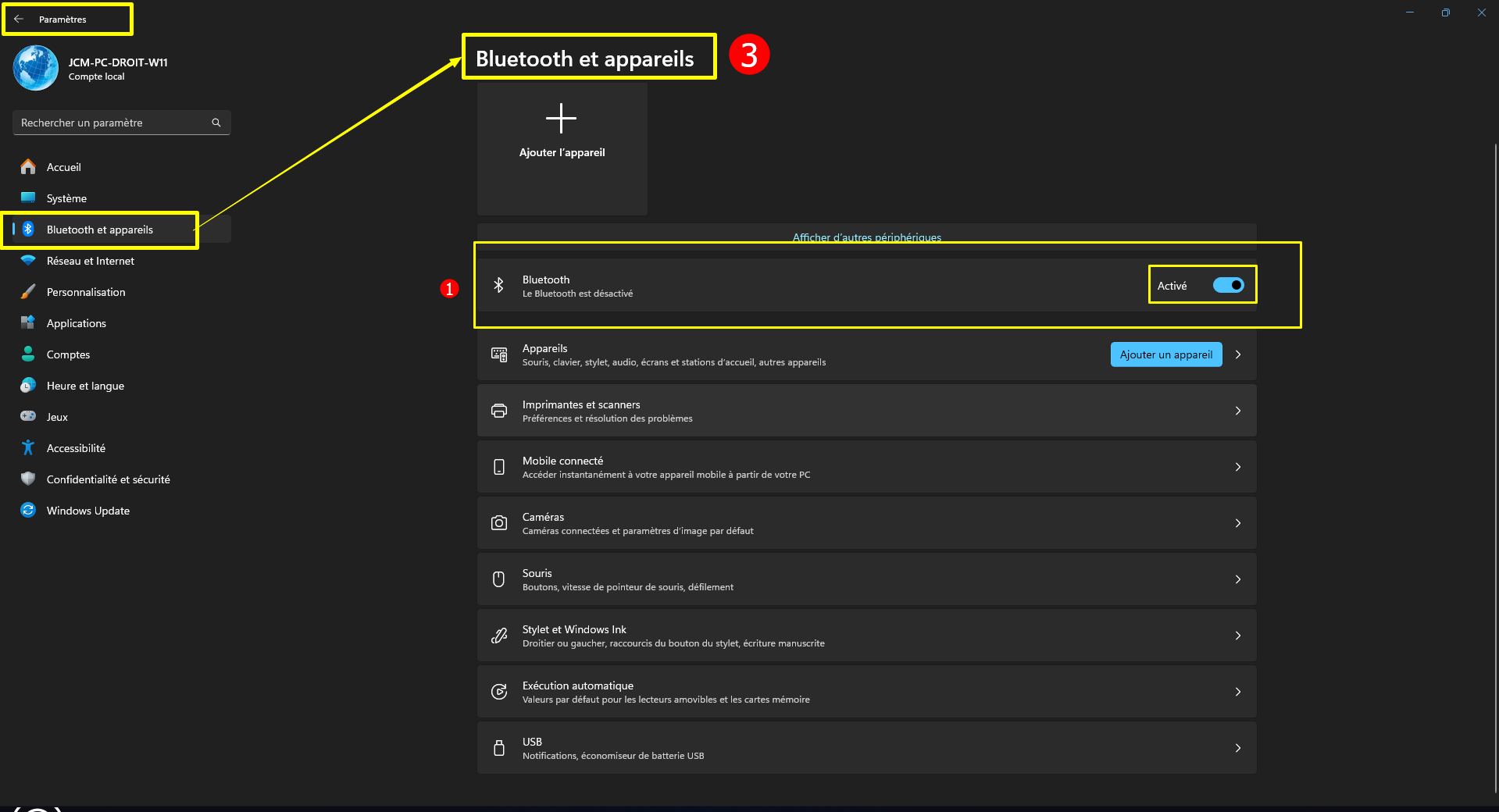This screenshot has width=1499, height=812.
Task: Expand the Souris chevron
Action: click(x=1238, y=579)
